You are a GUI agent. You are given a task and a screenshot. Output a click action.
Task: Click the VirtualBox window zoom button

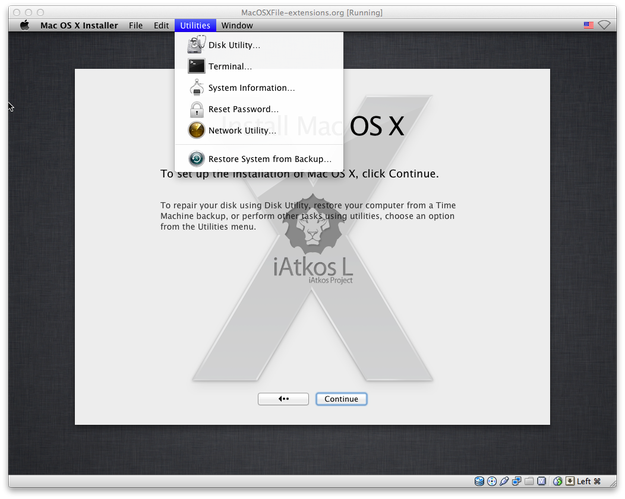pos(40,12)
